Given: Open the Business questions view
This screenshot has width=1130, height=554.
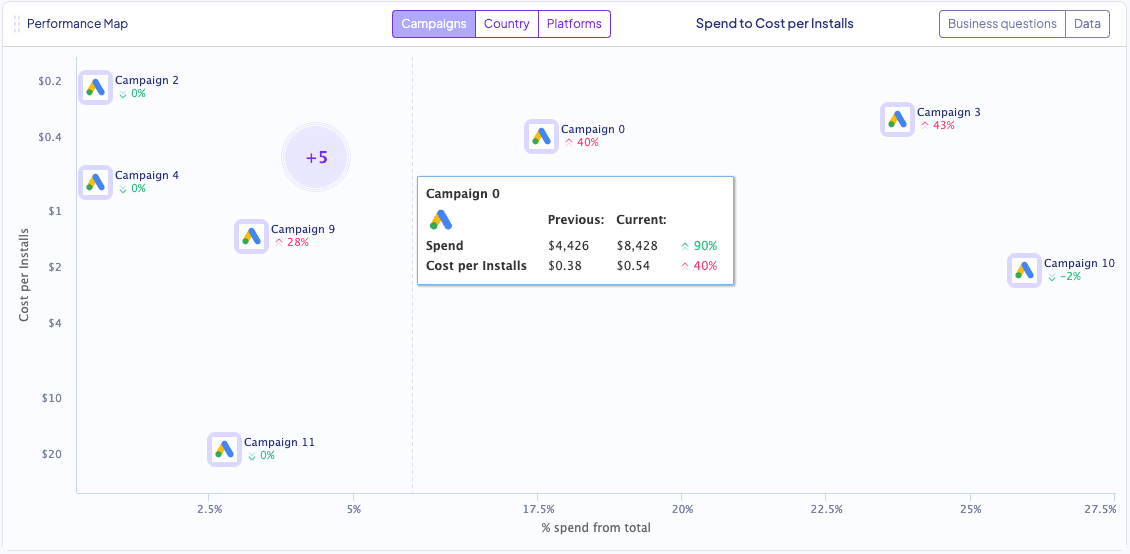Looking at the screenshot, I should tap(1002, 24).
